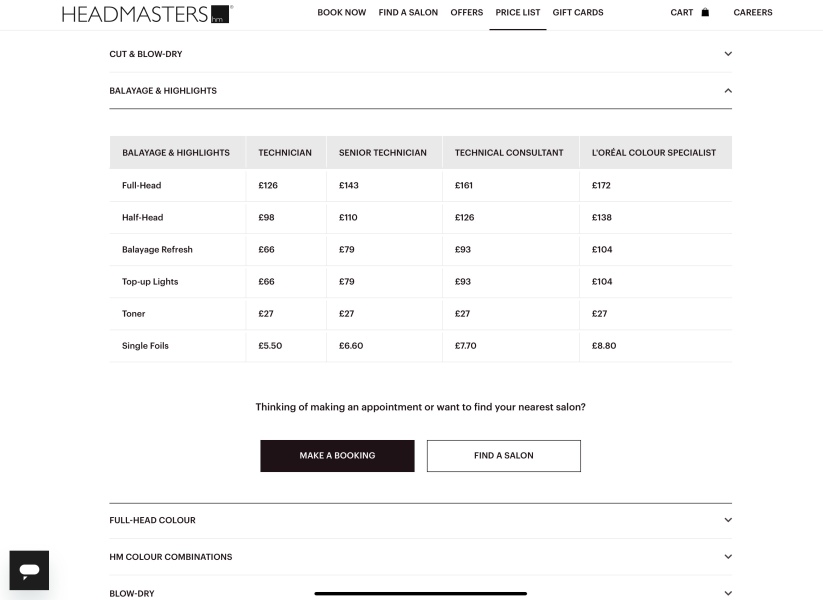
Task: Expand the Full-Head Colour chevron
Action: pos(728,520)
